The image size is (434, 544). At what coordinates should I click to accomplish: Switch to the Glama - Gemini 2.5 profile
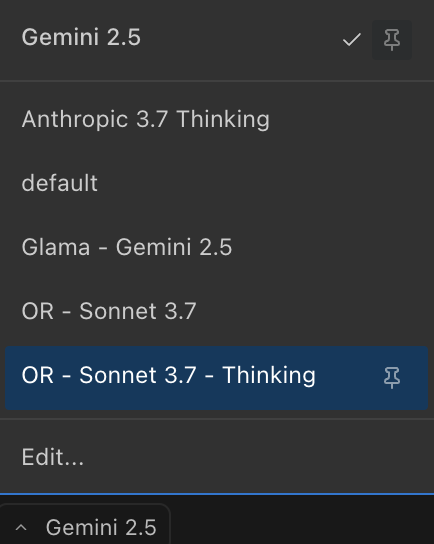tap(217, 247)
